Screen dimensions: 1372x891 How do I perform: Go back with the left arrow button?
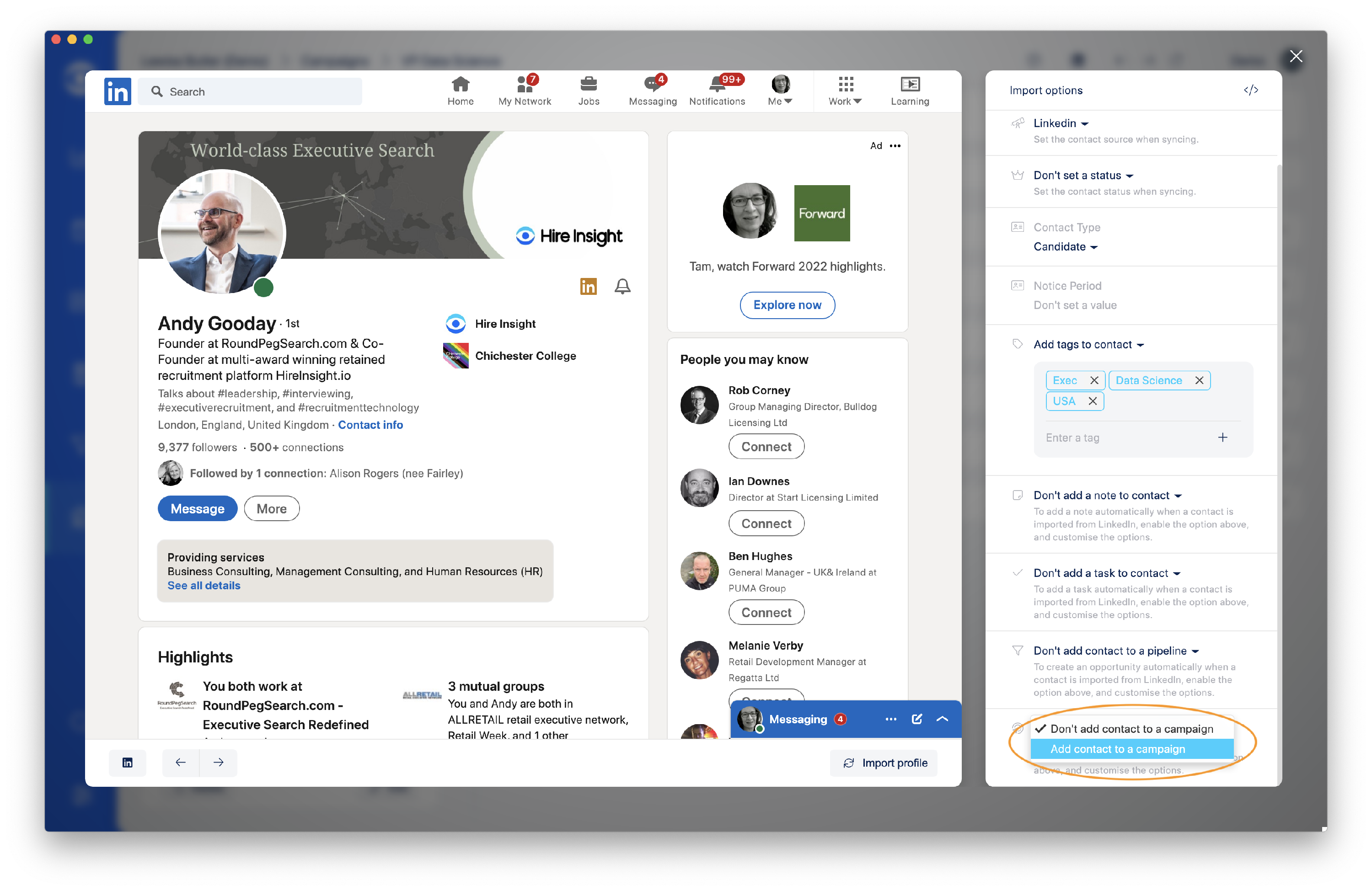pyautogui.click(x=181, y=763)
